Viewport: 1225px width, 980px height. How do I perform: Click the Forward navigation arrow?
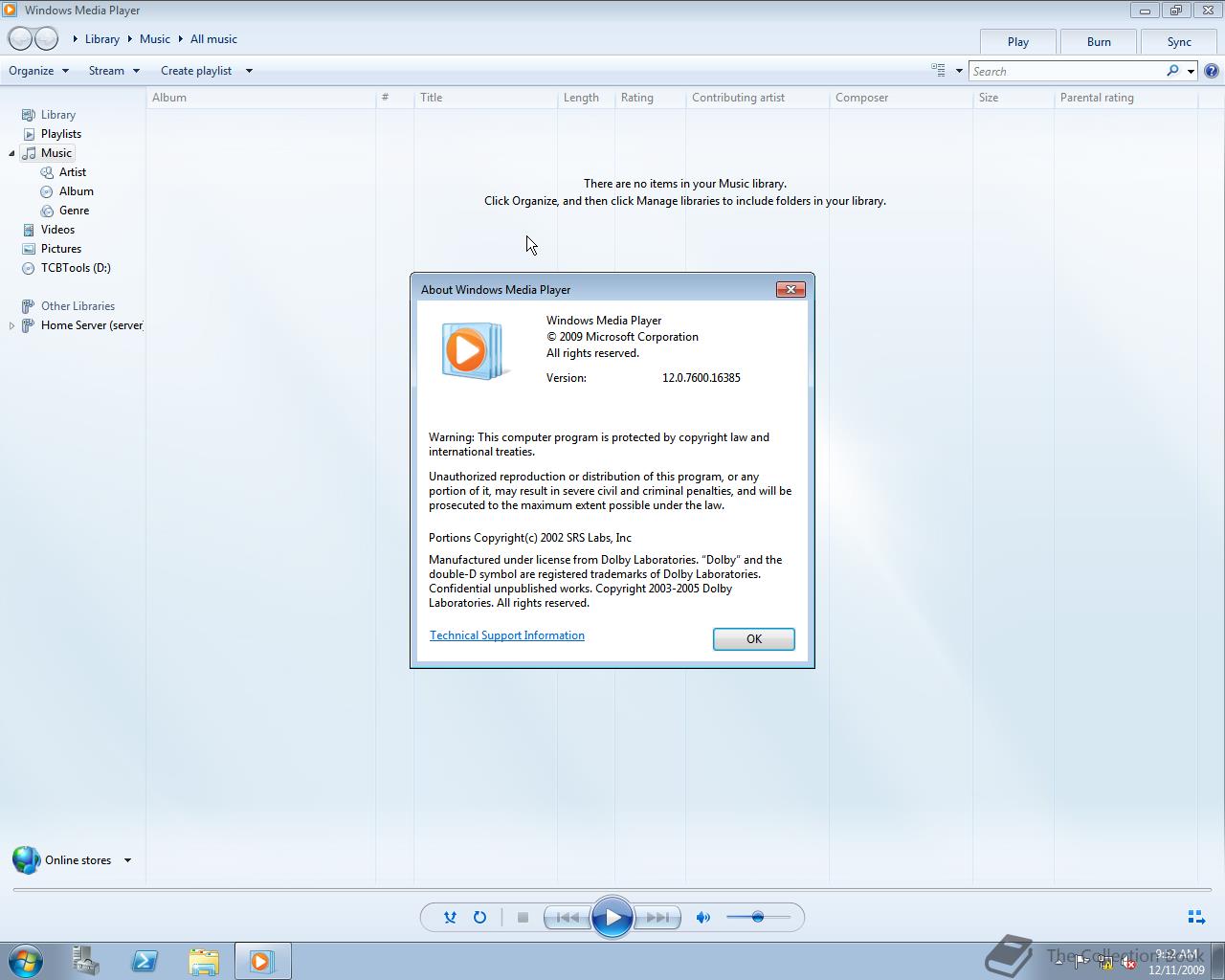point(46,39)
